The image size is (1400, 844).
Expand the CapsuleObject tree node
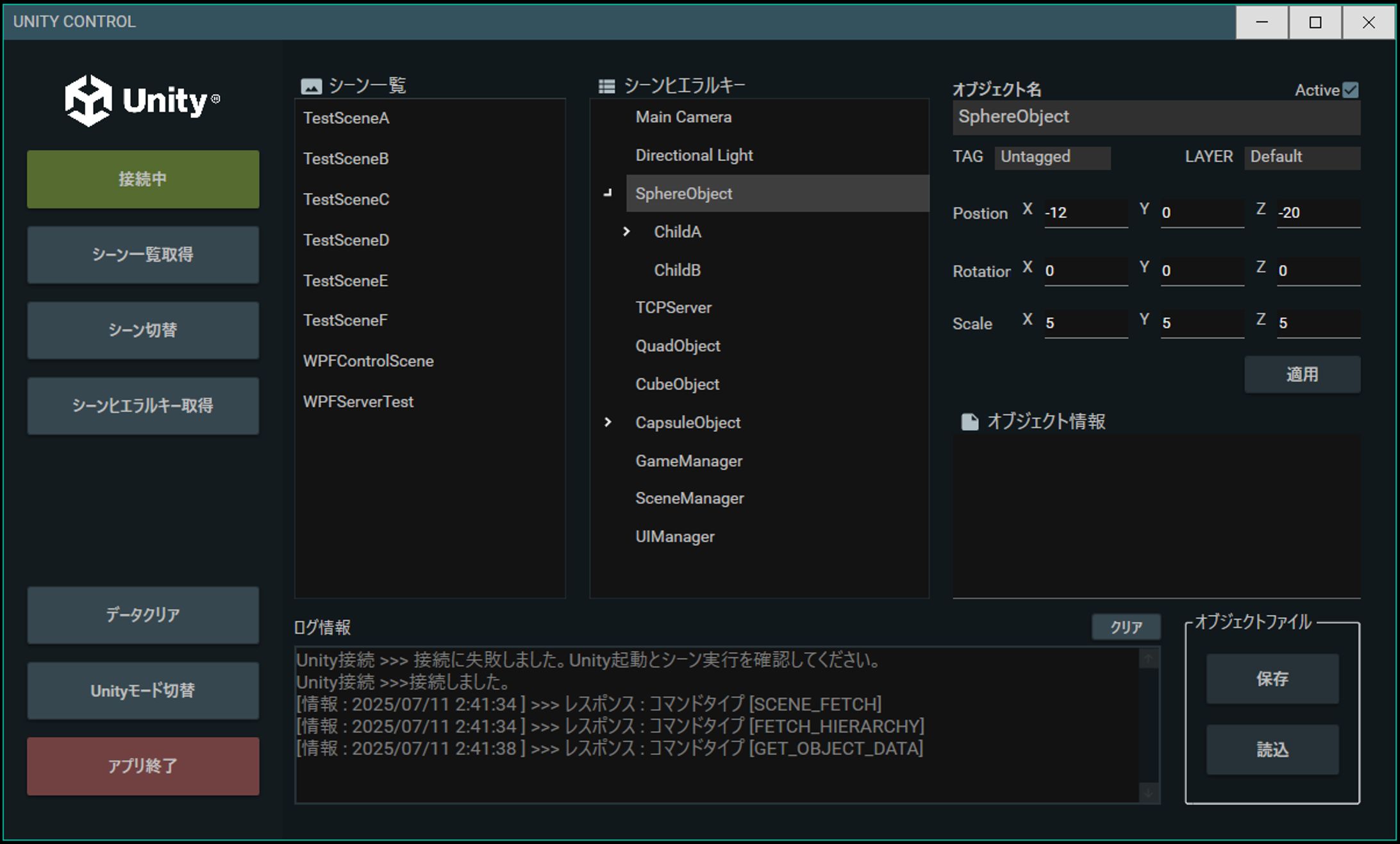[x=608, y=422]
